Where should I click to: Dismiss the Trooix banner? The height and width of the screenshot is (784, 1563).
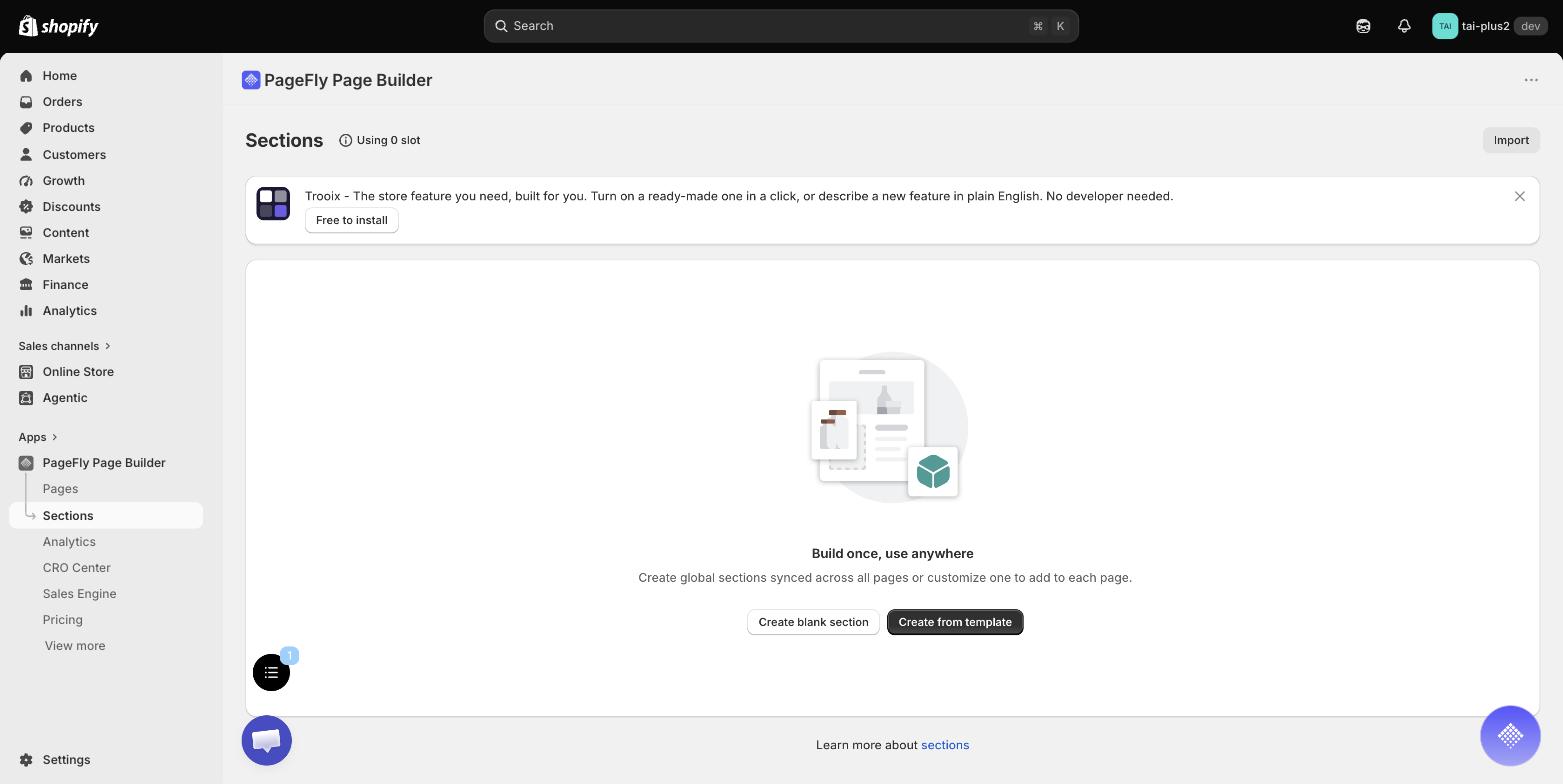pyautogui.click(x=1520, y=196)
